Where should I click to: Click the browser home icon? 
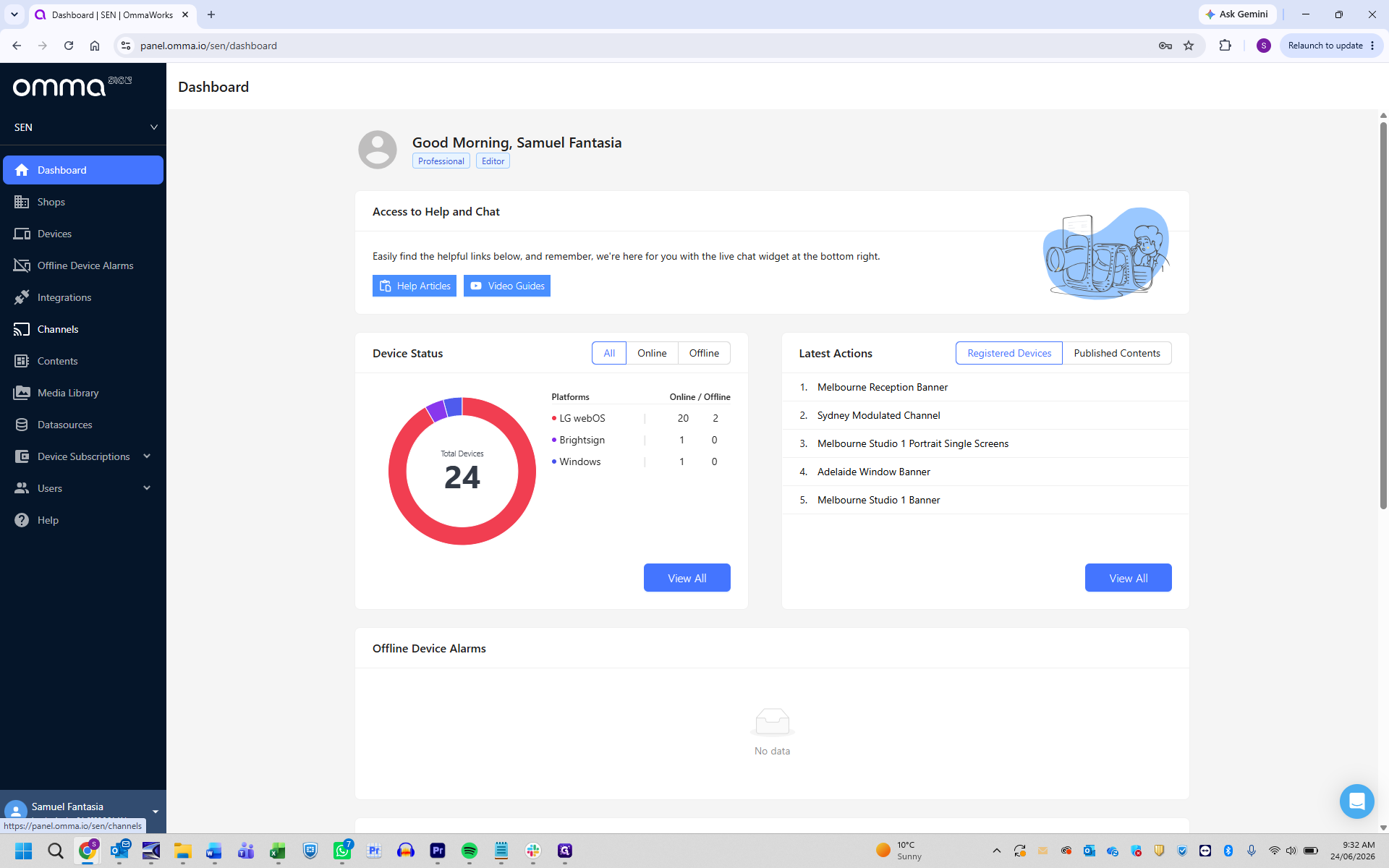click(x=95, y=46)
